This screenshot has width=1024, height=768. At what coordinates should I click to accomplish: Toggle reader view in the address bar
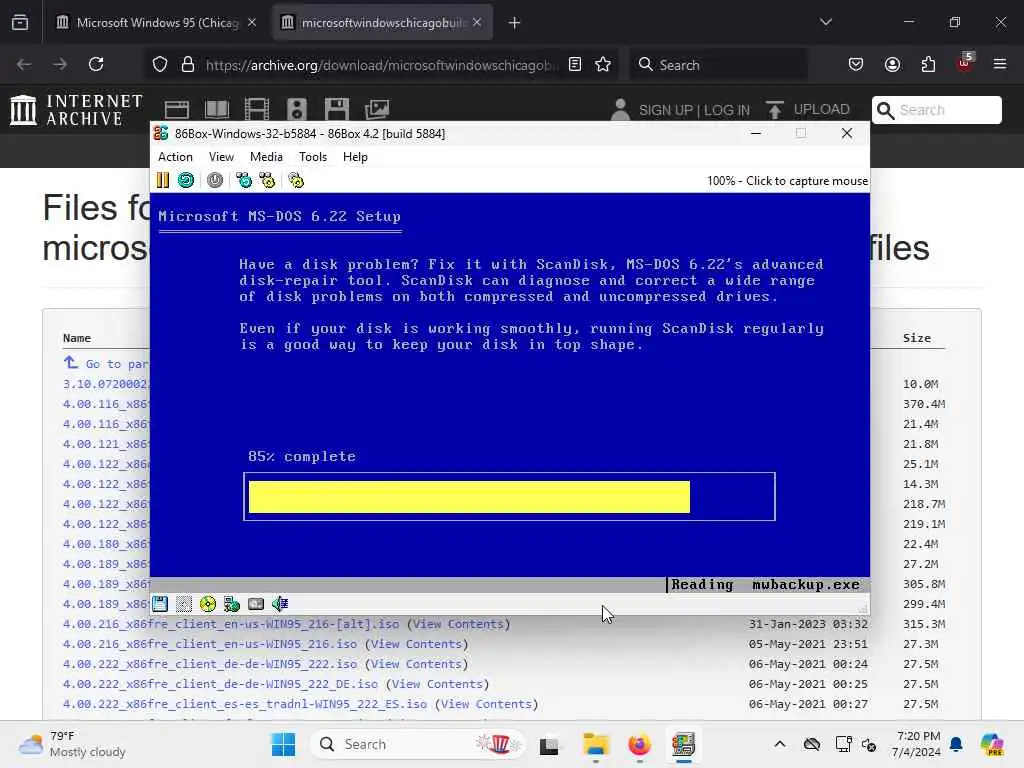575,64
